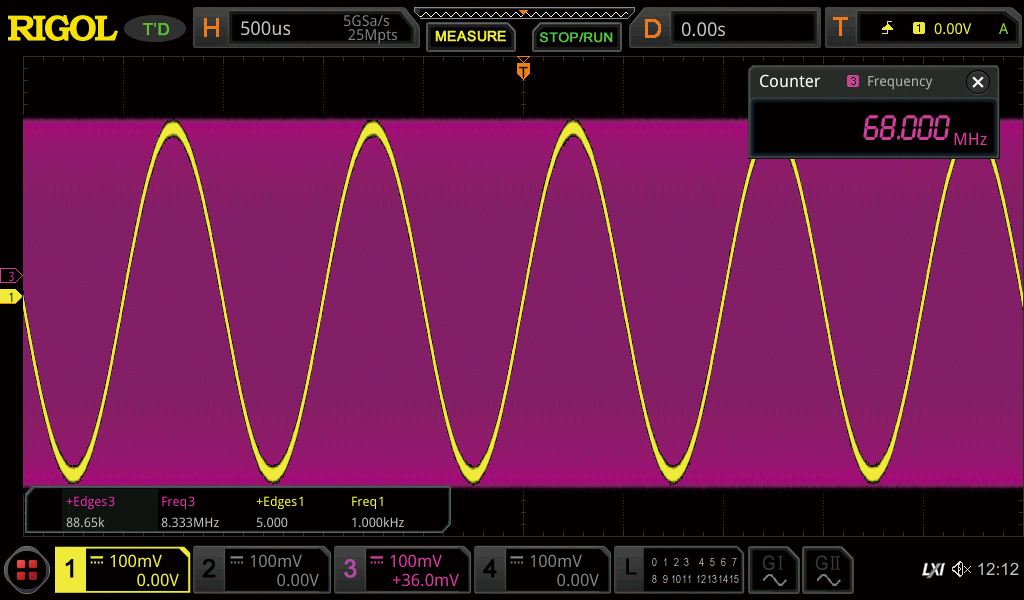
Task: Click the LXI network status icon
Action: [932, 570]
